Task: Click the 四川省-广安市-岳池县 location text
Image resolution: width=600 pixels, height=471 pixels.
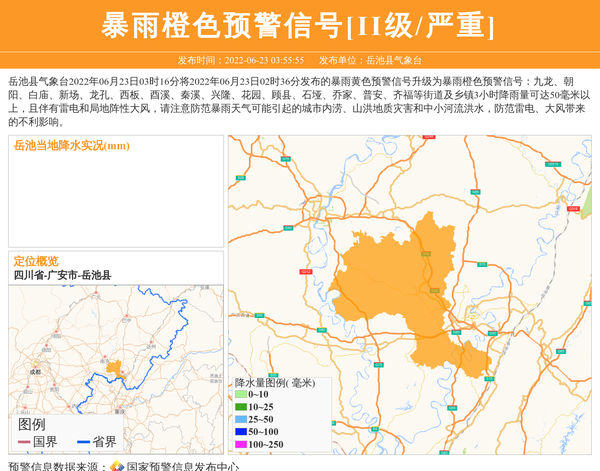Action: pyautogui.click(x=62, y=275)
